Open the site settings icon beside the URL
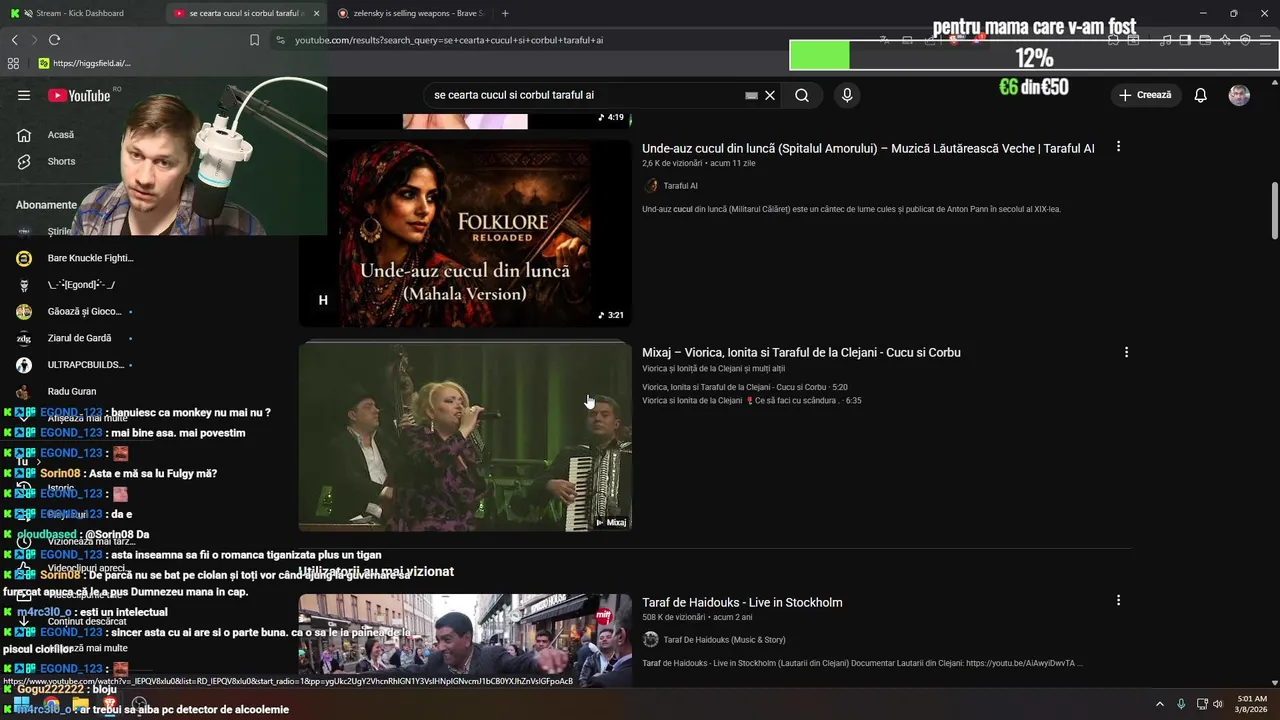 pos(281,40)
